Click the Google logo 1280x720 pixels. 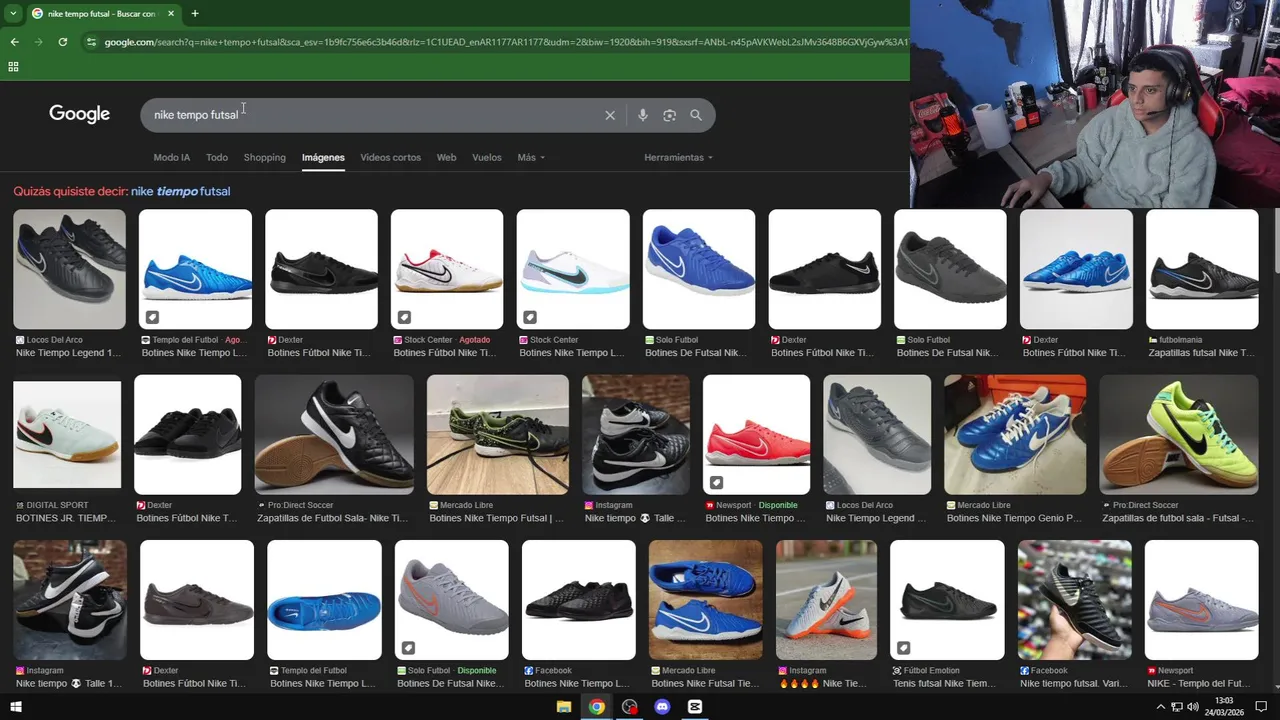[79, 114]
